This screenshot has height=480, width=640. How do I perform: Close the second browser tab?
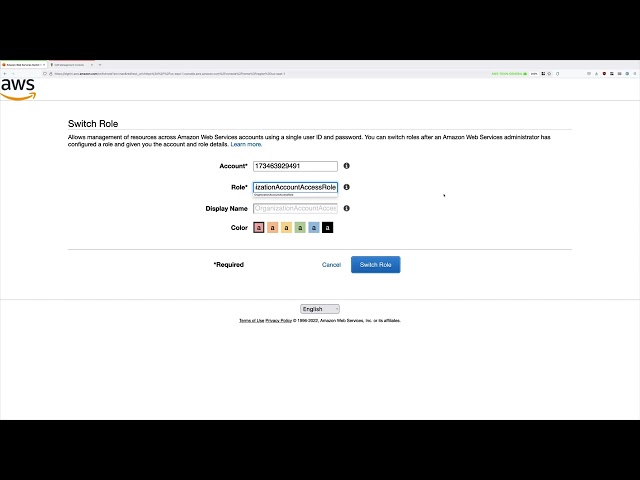pos(92,64)
